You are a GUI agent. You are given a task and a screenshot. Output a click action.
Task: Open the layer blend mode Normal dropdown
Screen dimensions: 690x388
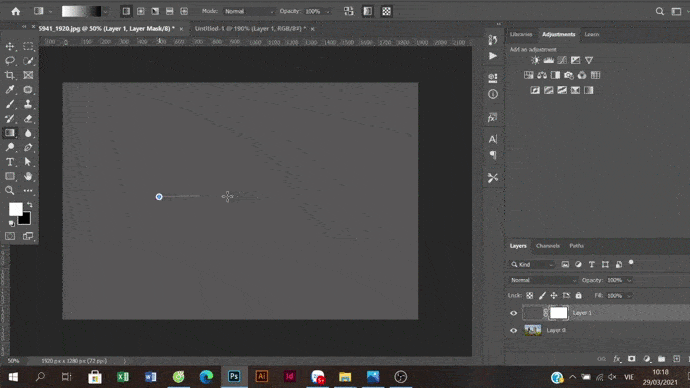543,280
